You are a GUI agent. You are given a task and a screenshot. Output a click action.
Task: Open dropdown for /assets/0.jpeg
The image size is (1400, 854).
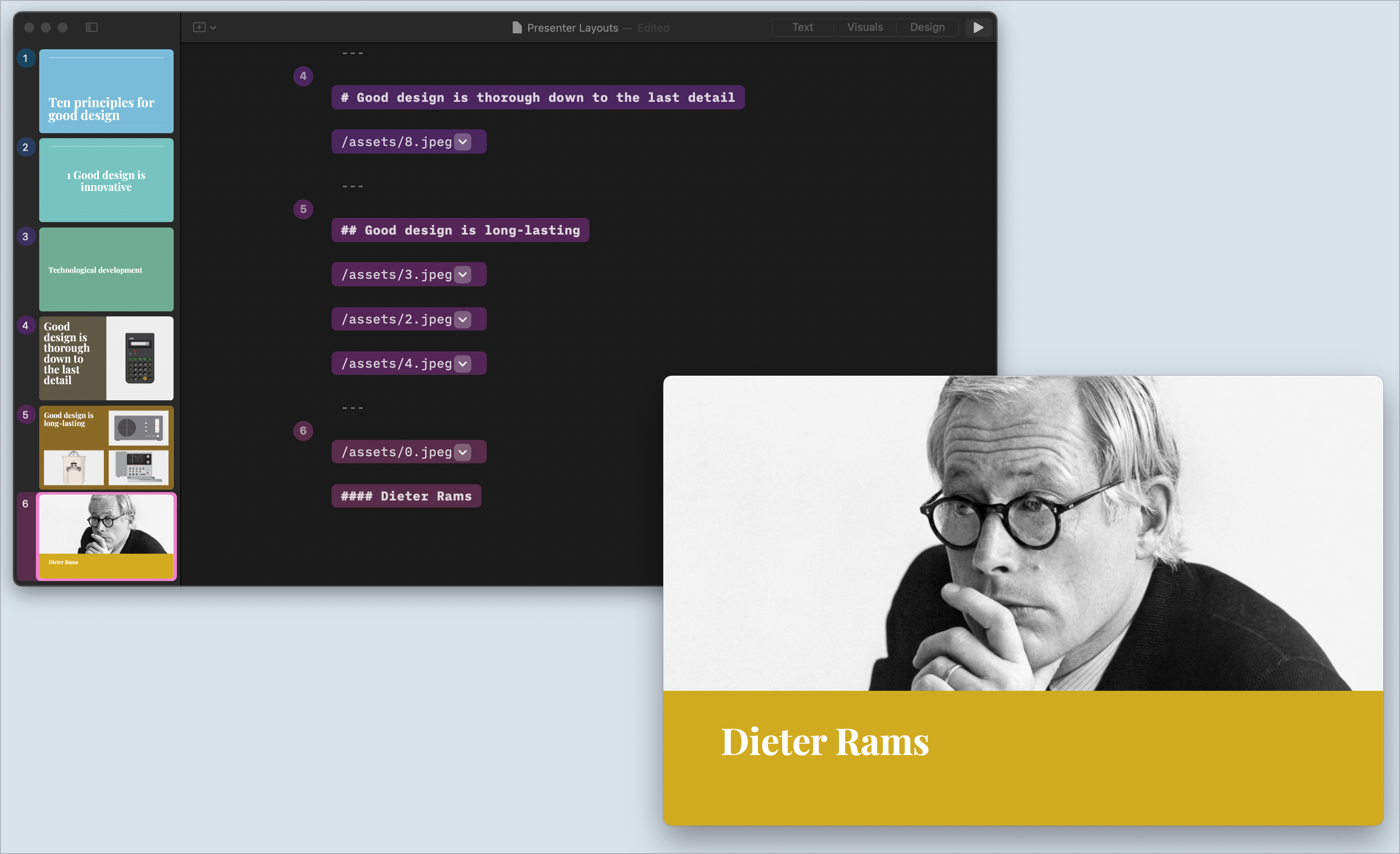pos(463,452)
